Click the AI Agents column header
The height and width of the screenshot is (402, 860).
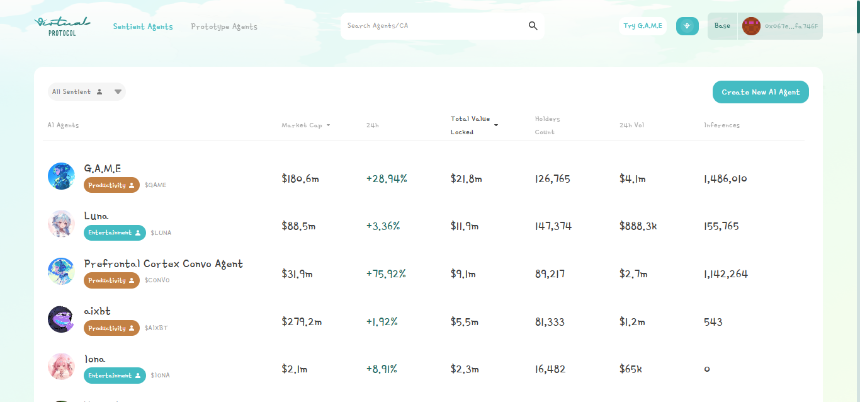(63, 125)
